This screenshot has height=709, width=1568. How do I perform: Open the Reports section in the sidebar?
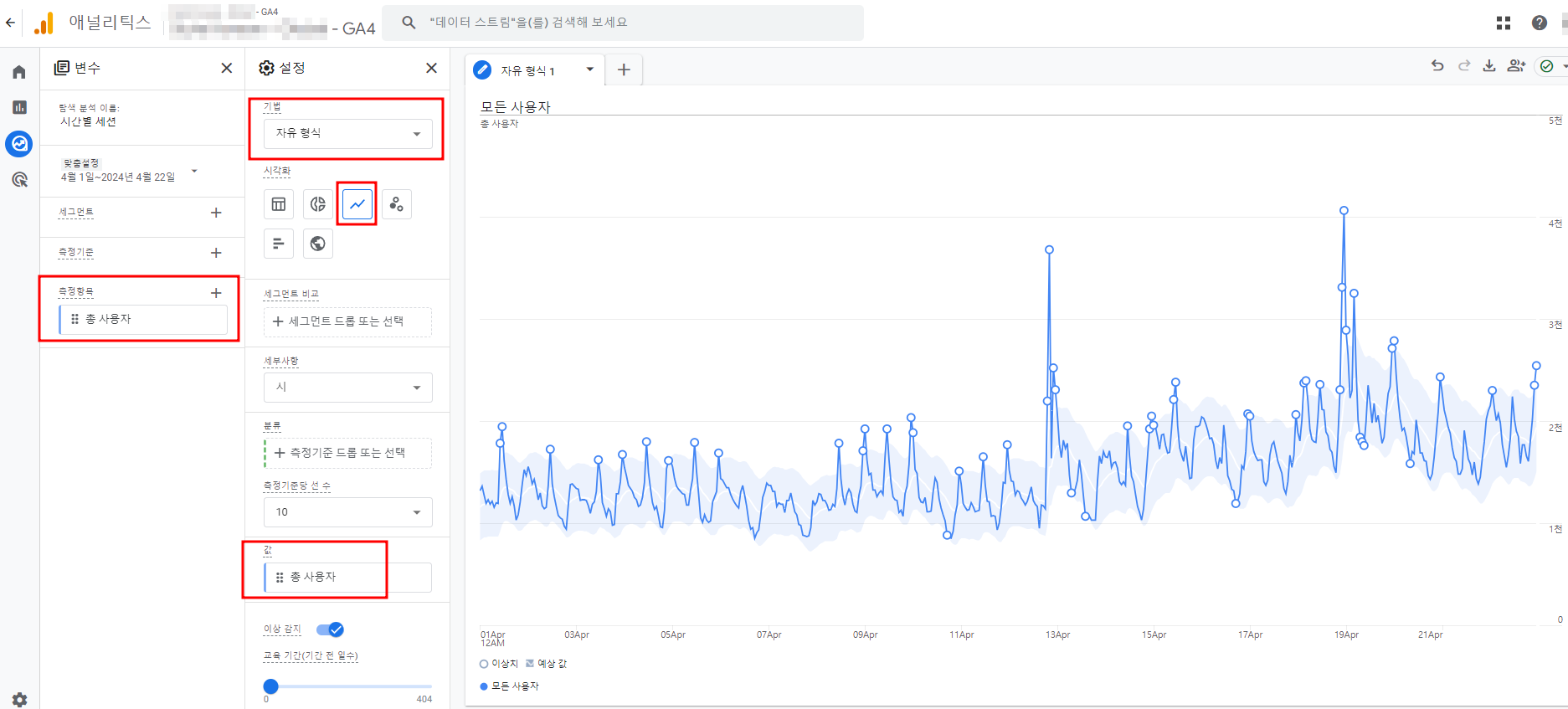tap(19, 107)
